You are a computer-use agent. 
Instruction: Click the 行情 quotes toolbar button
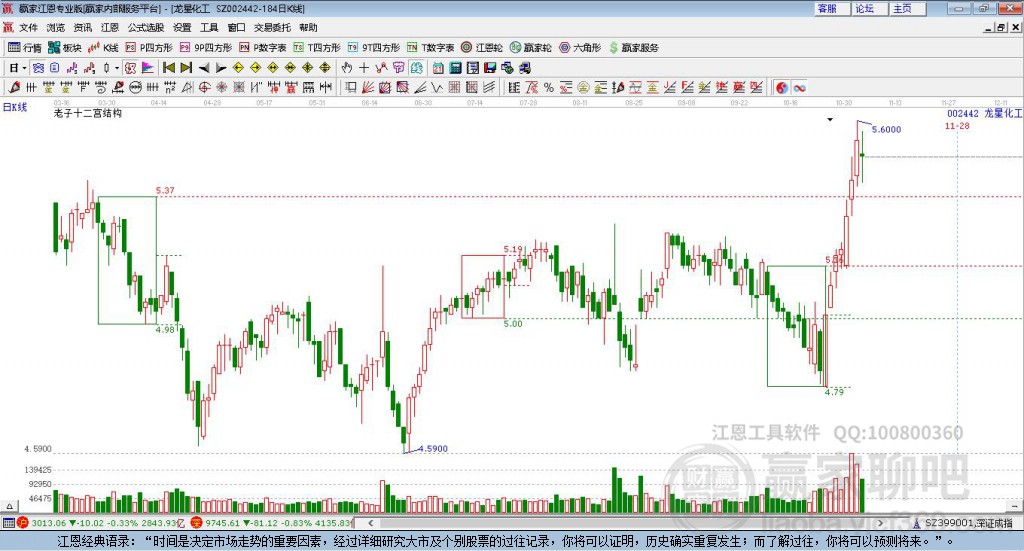pyautogui.click(x=24, y=48)
